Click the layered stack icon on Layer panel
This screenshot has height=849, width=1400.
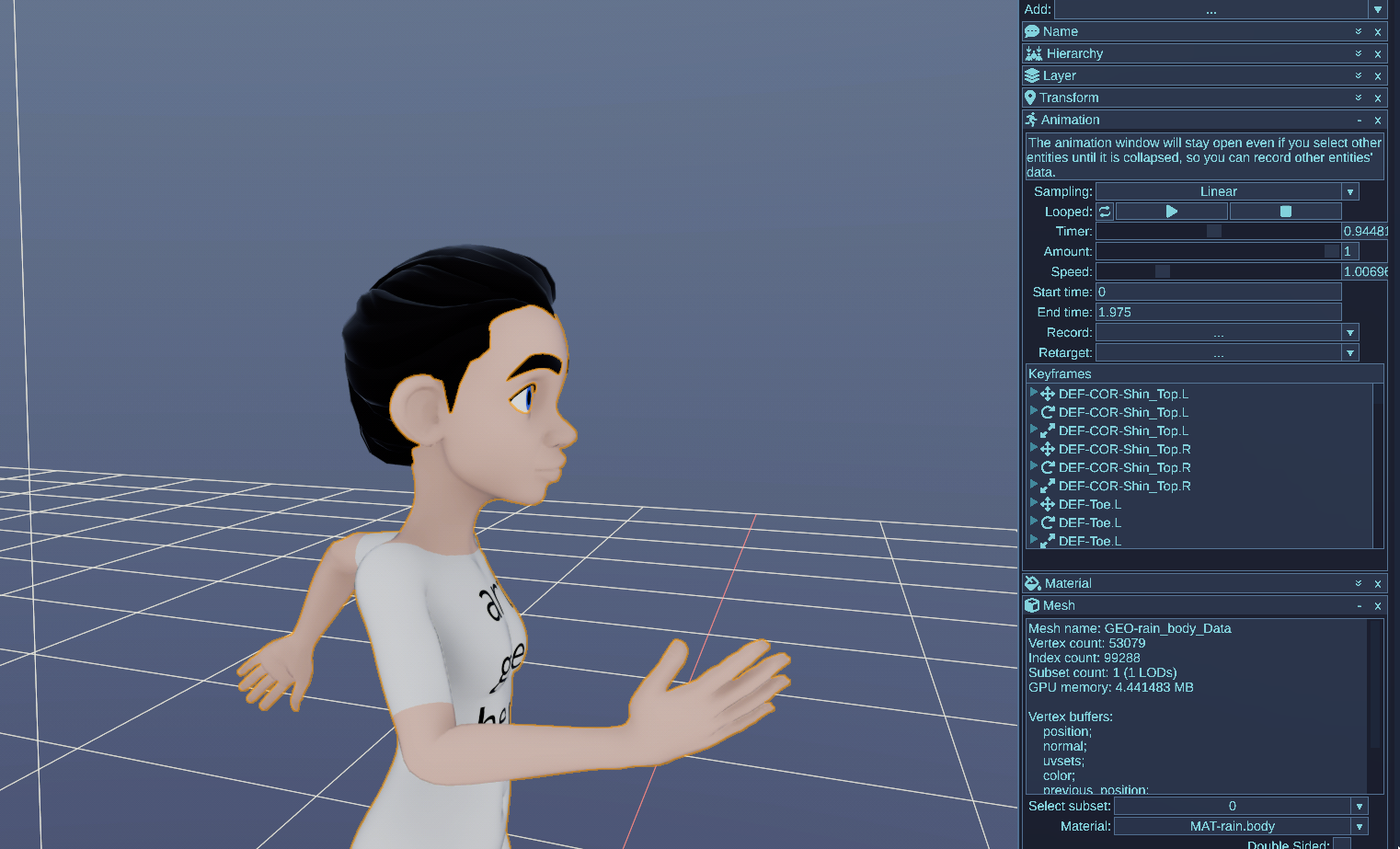pos(1032,75)
